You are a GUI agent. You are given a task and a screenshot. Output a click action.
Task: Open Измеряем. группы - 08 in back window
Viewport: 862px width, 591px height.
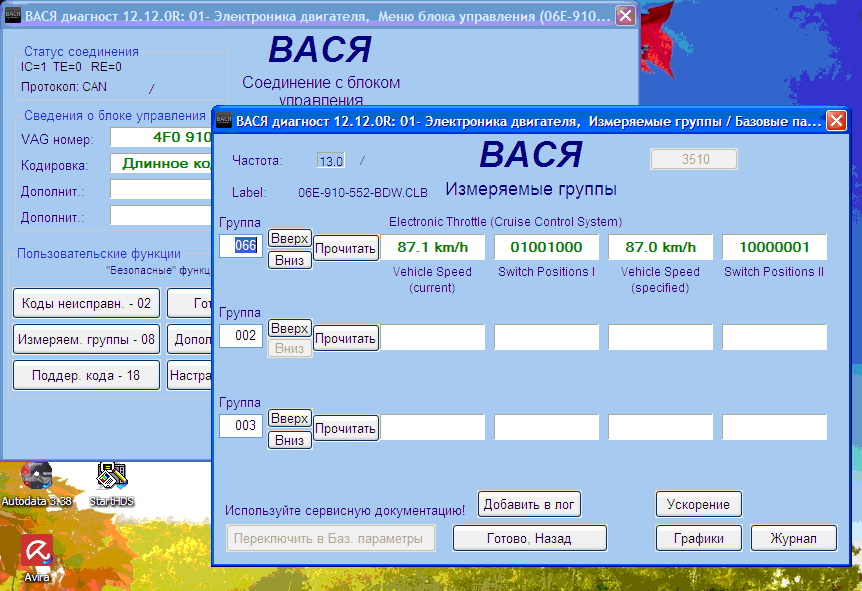pos(86,340)
